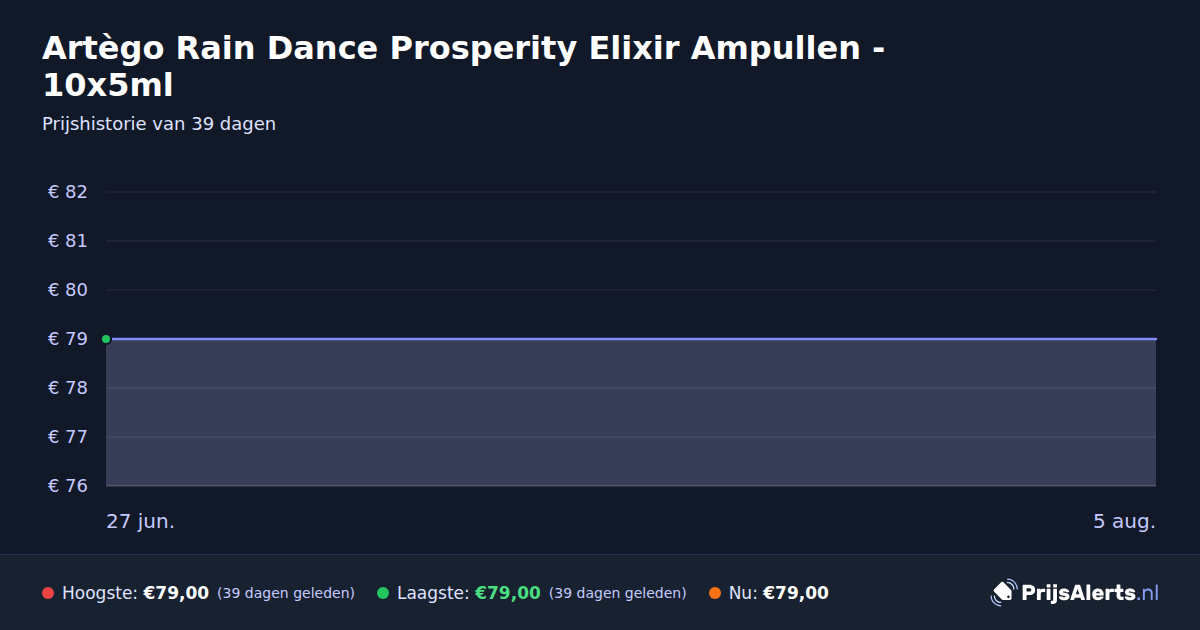This screenshot has width=1200, height=630.
Task: Select the 5 aug. end date label
Action: click(1124, 521)
